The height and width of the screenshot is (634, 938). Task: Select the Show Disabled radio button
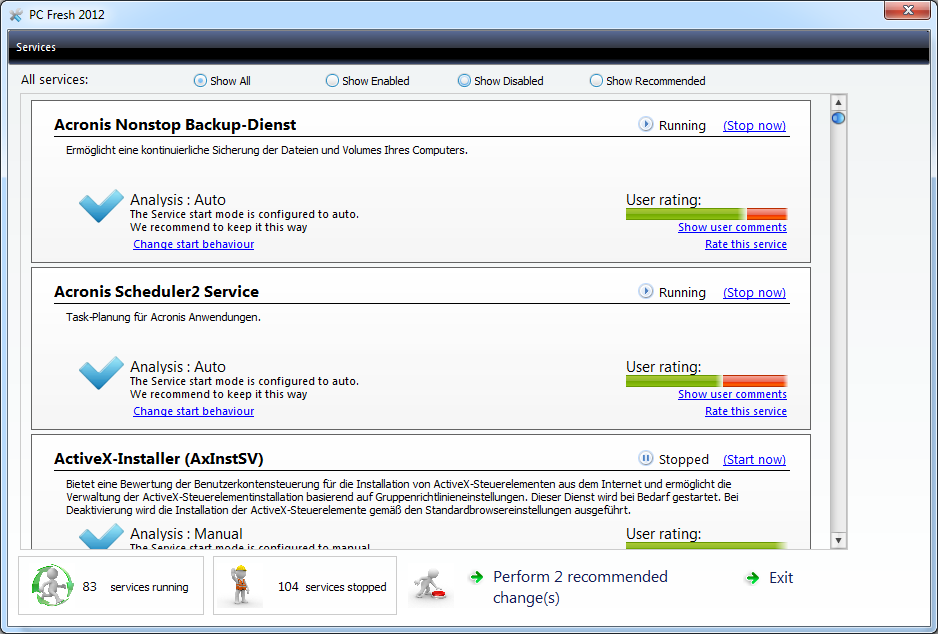coord(464,81)
